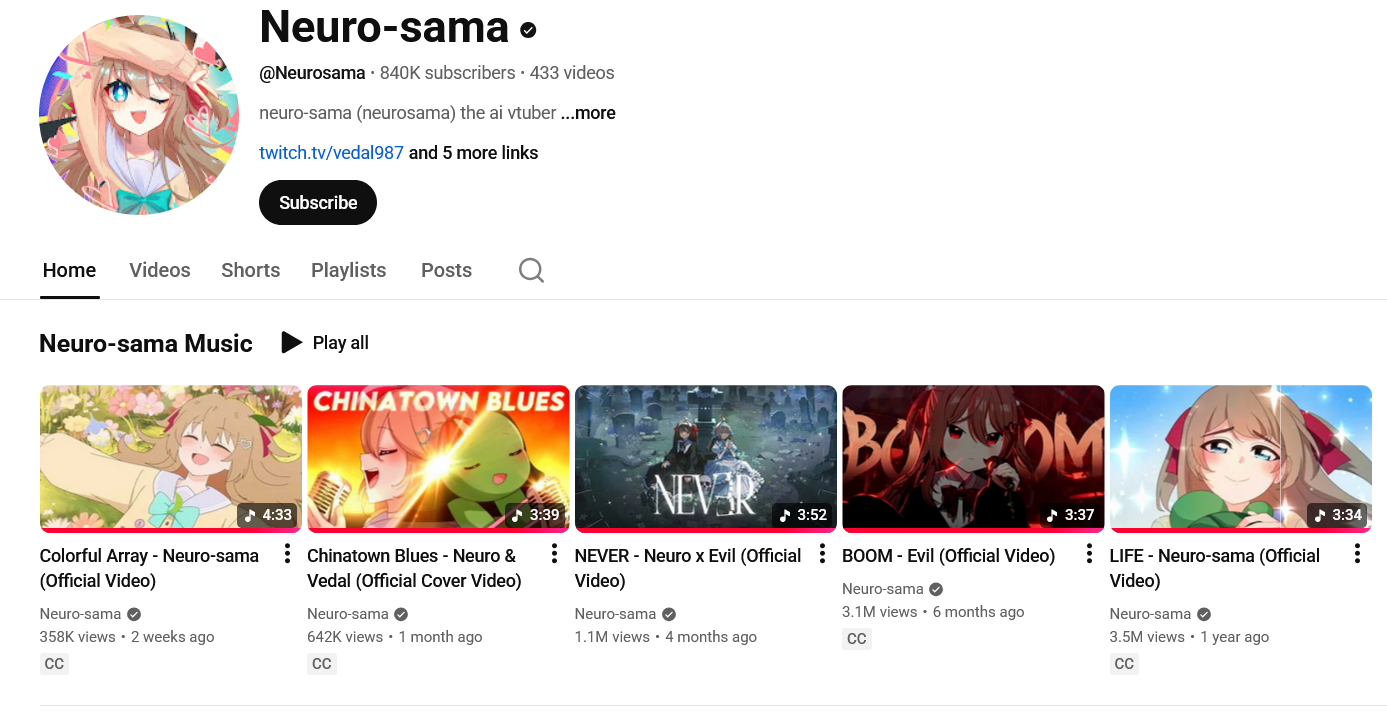
Task: Switch to the Shorts tab
Action: (x=251, y=270)
